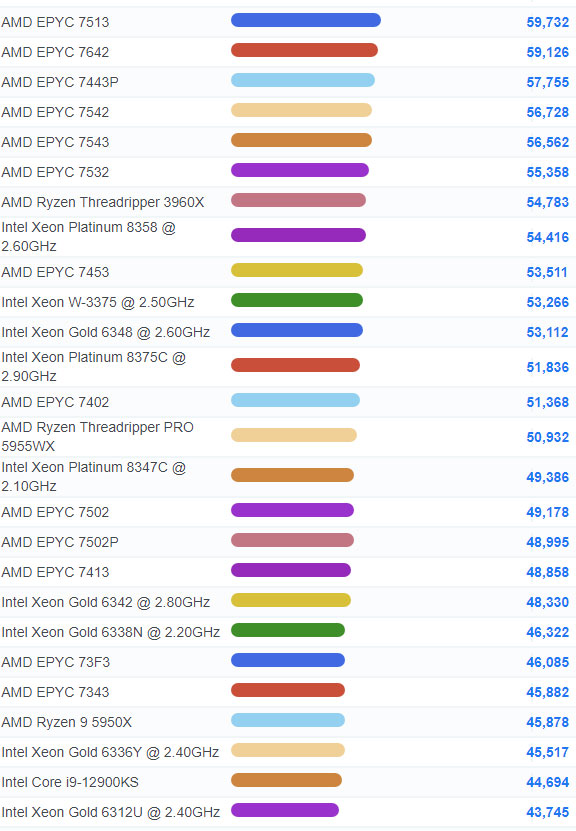This screenshot has width=576, height=831.
Task: Click the purple bar for Xeon Gold 6312U
Action: 285,810
